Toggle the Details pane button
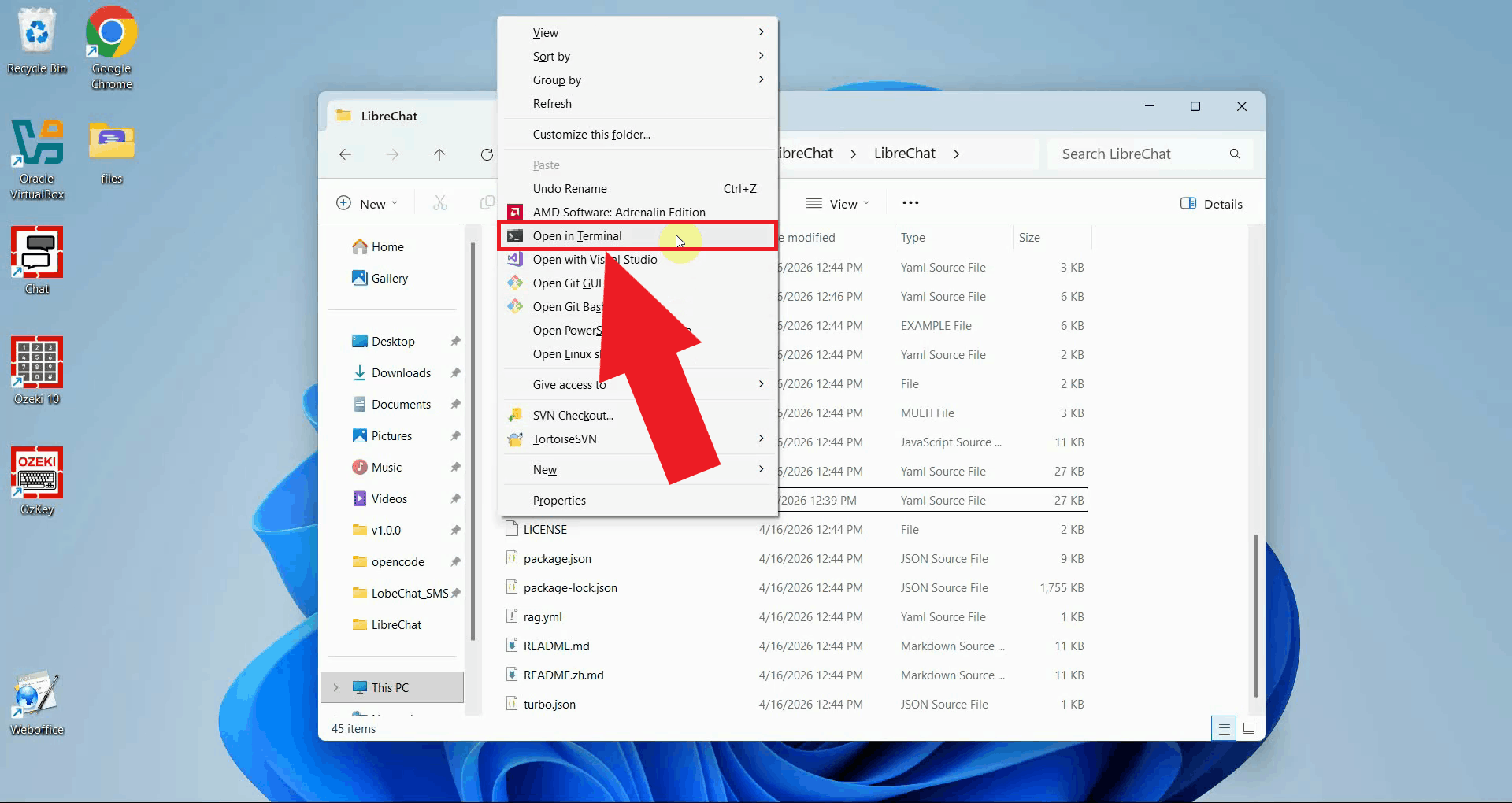This screenshot has width=1512, height=803. (1211, 204)
